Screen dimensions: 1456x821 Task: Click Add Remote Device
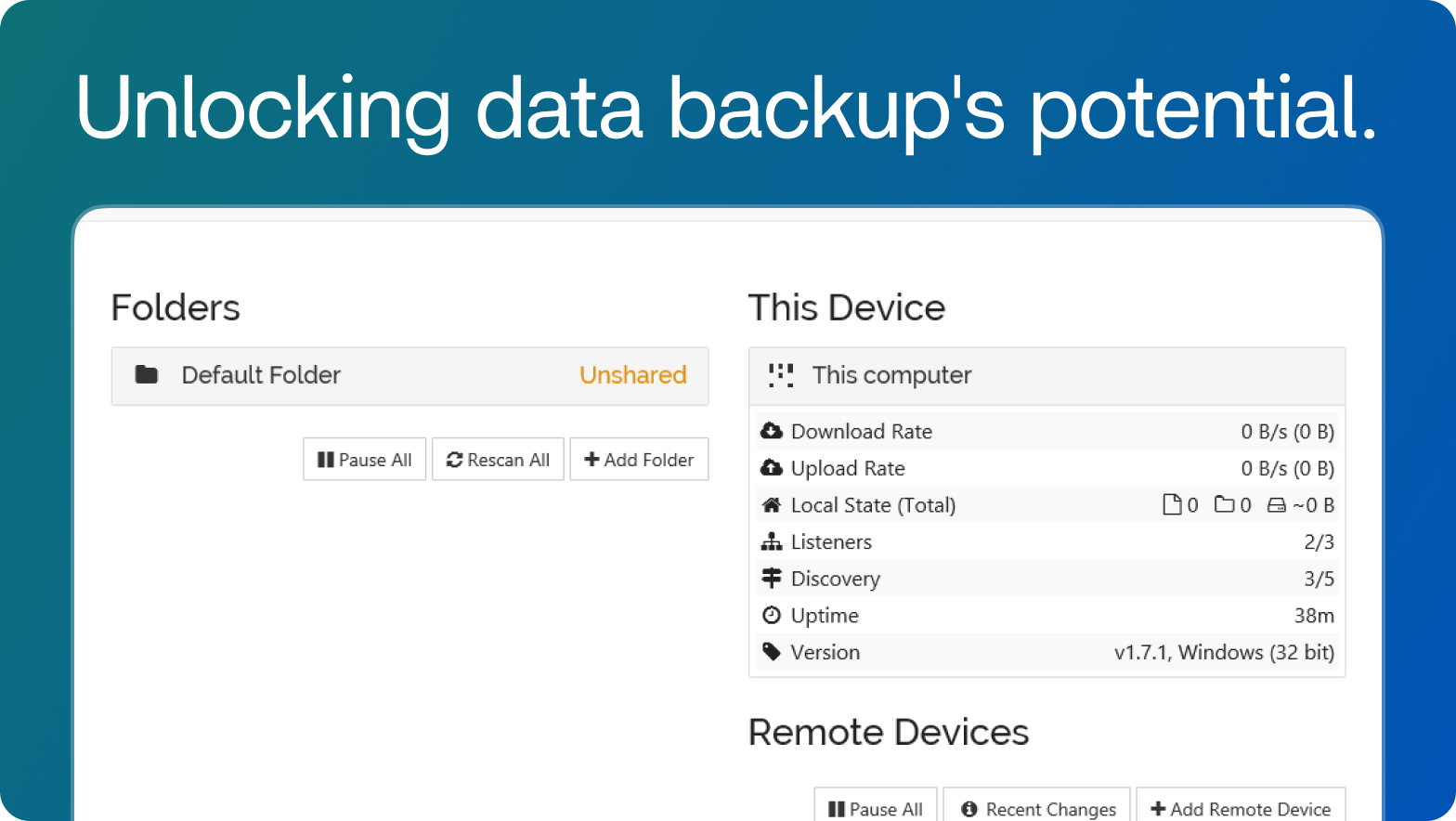[1241, 809]
